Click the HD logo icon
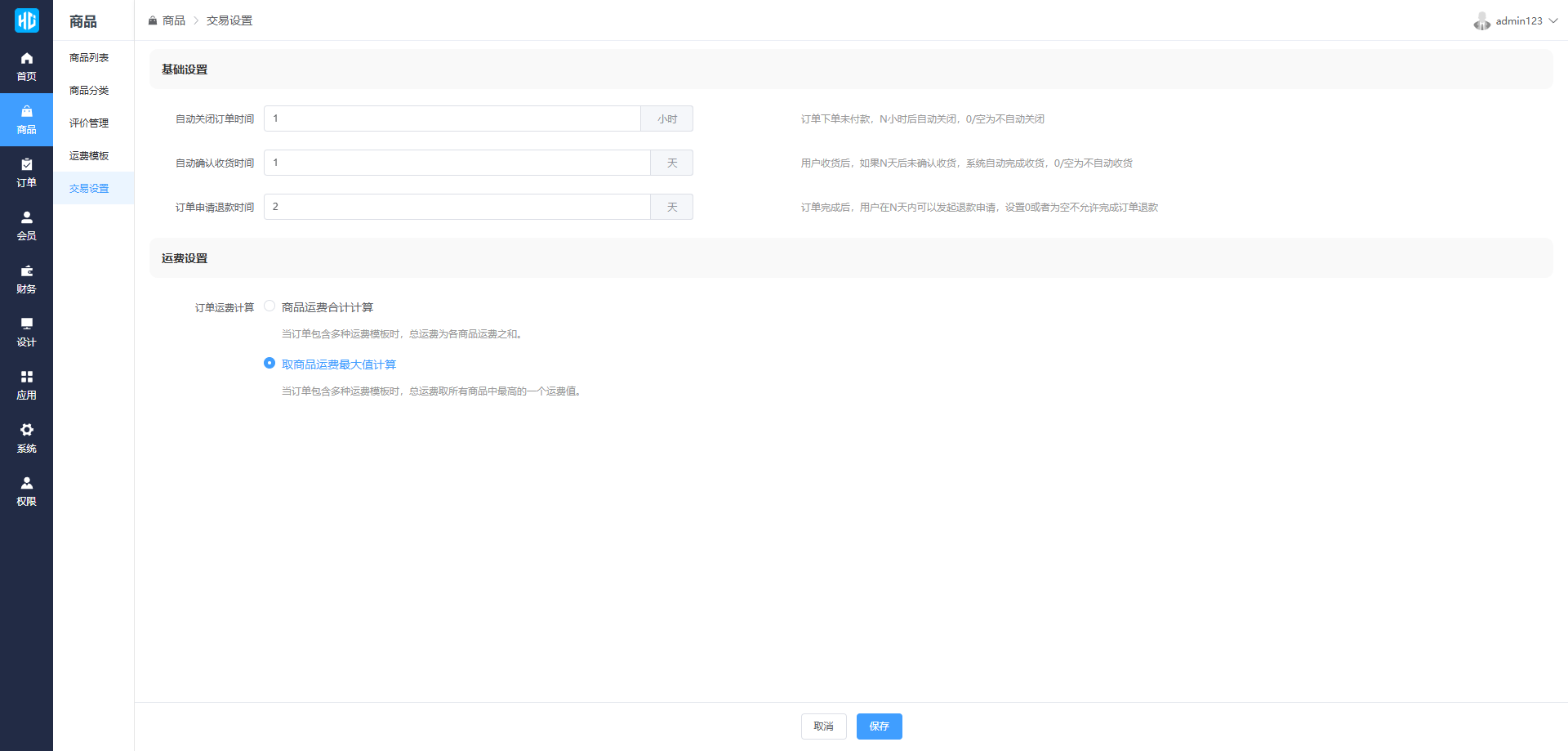This screenshot has width=1568, height=751. [x=26, y=20]
